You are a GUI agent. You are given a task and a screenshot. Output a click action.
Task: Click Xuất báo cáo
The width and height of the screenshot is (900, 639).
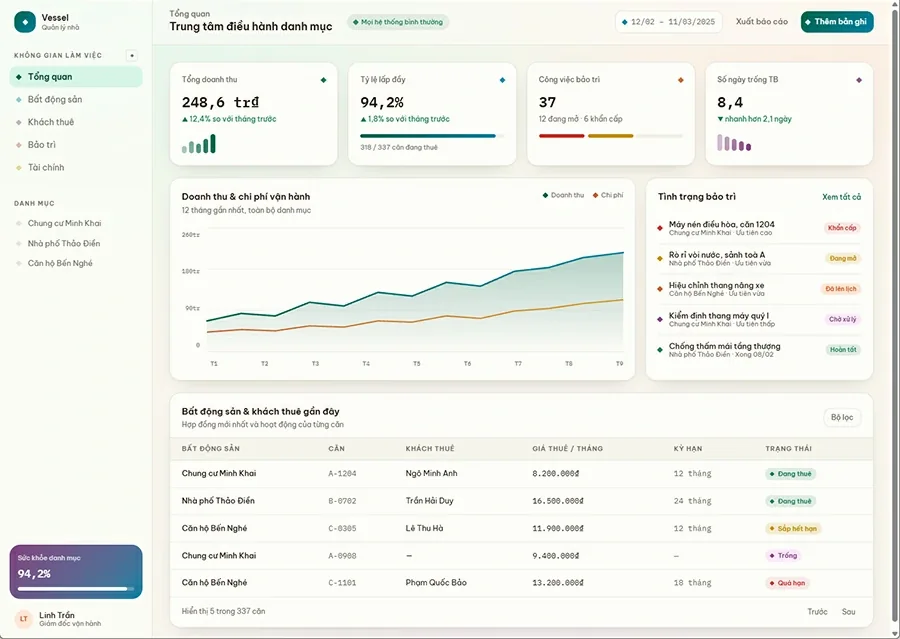762,21
